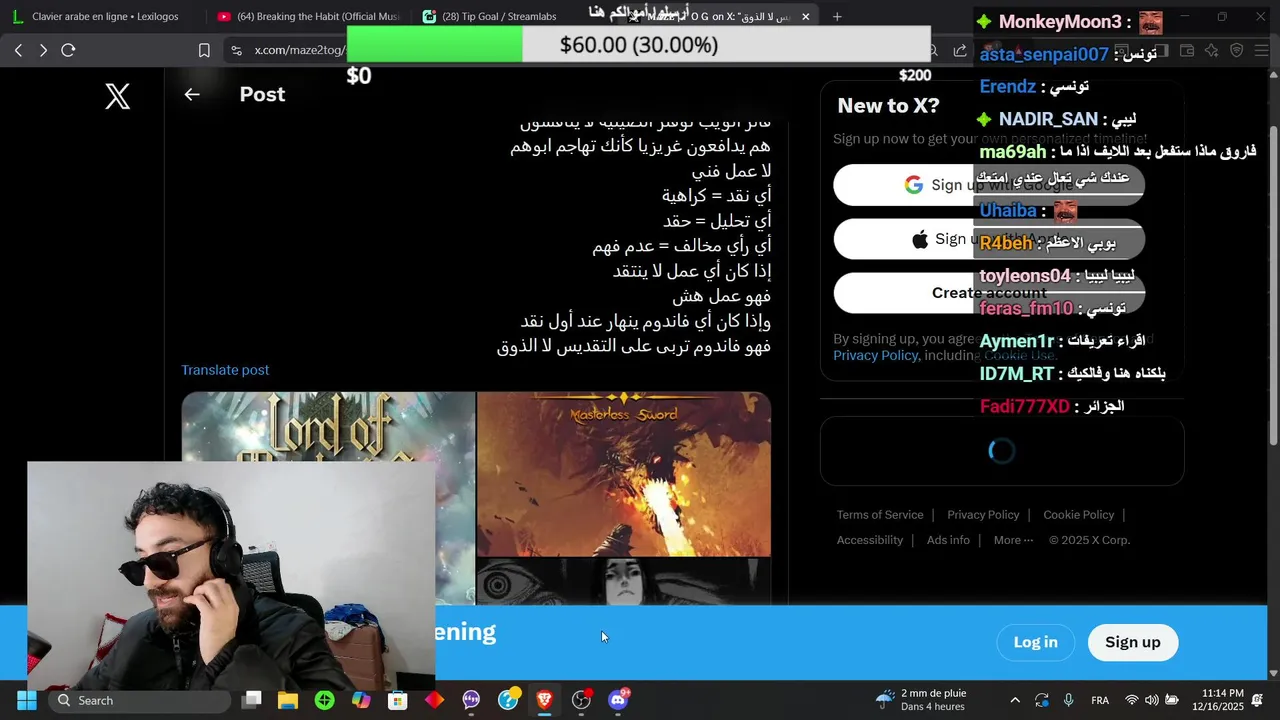Open the red diamond app in the taskbar
Screen dimensions: 1280x720
434,700
